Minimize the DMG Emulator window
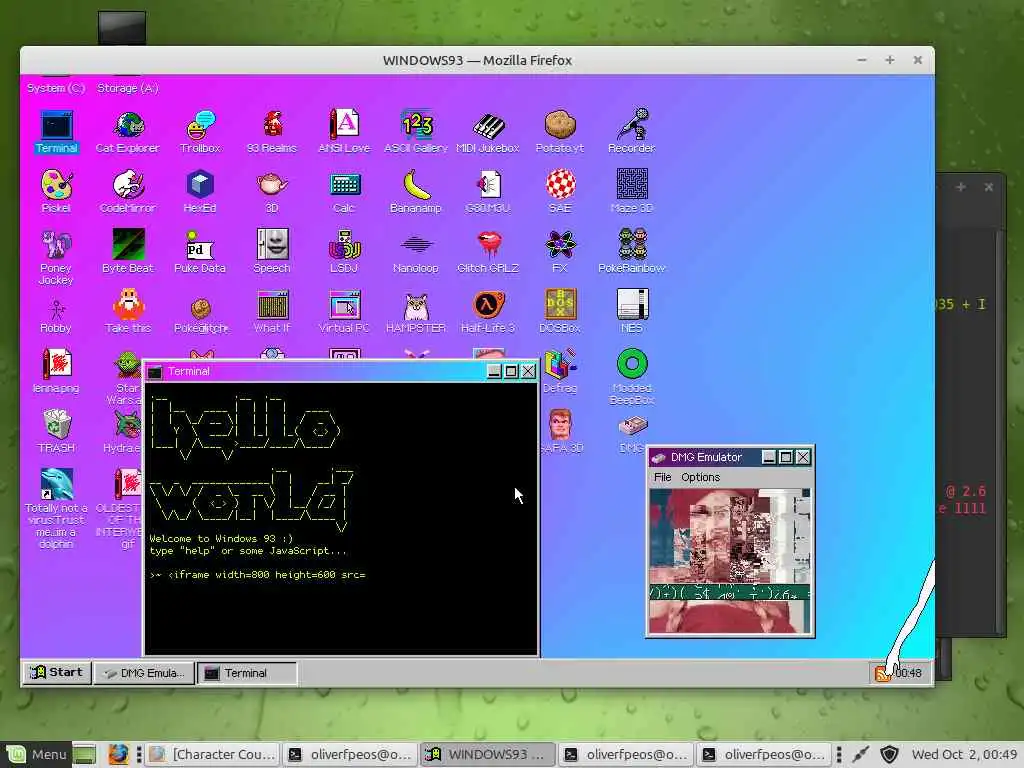Viewport: 1024px width, 768px height. (x=769, y=457)
